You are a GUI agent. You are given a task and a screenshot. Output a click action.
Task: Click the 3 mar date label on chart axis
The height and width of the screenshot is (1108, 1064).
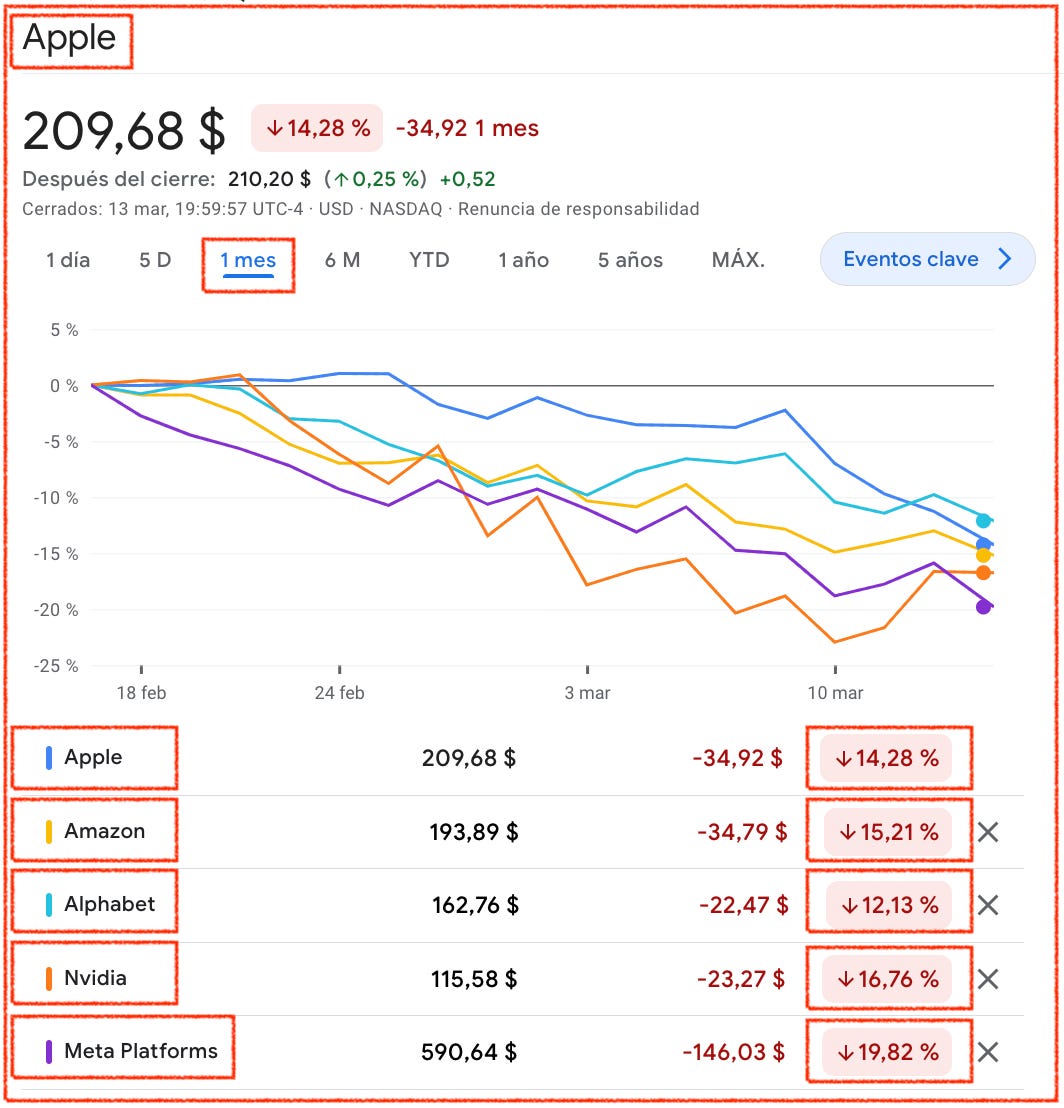click(587, 693)
